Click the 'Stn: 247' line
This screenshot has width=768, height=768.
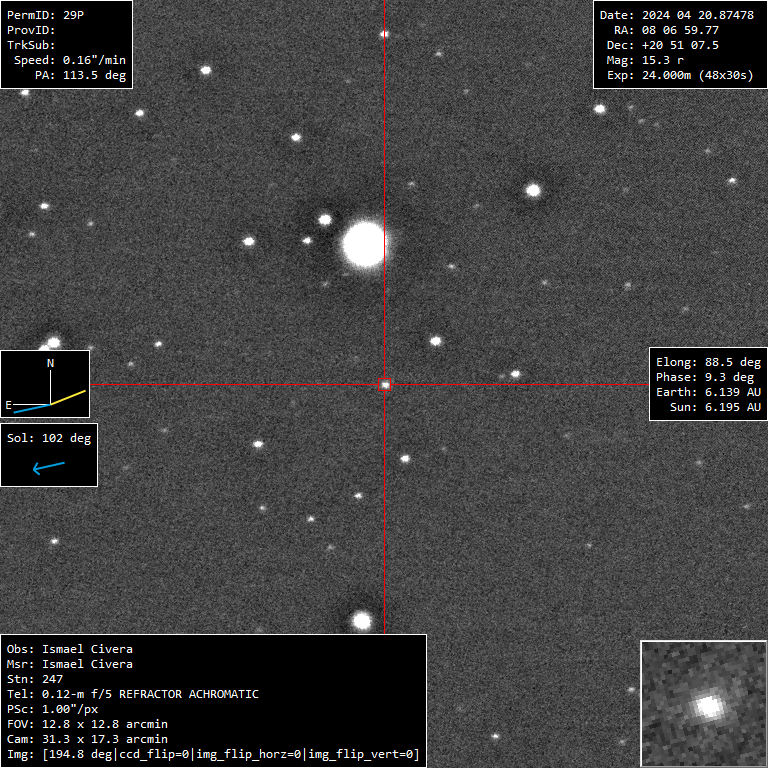tap(35, 679)
